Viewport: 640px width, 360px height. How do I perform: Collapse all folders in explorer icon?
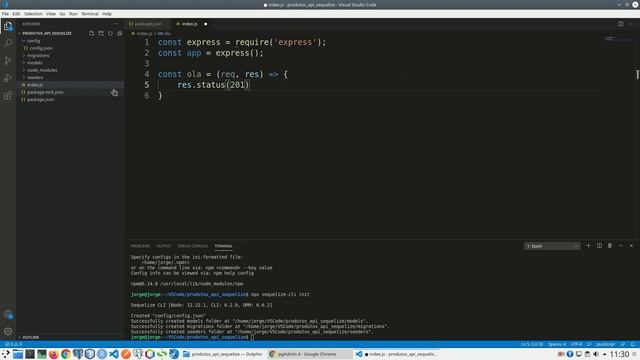pos(120,33)
